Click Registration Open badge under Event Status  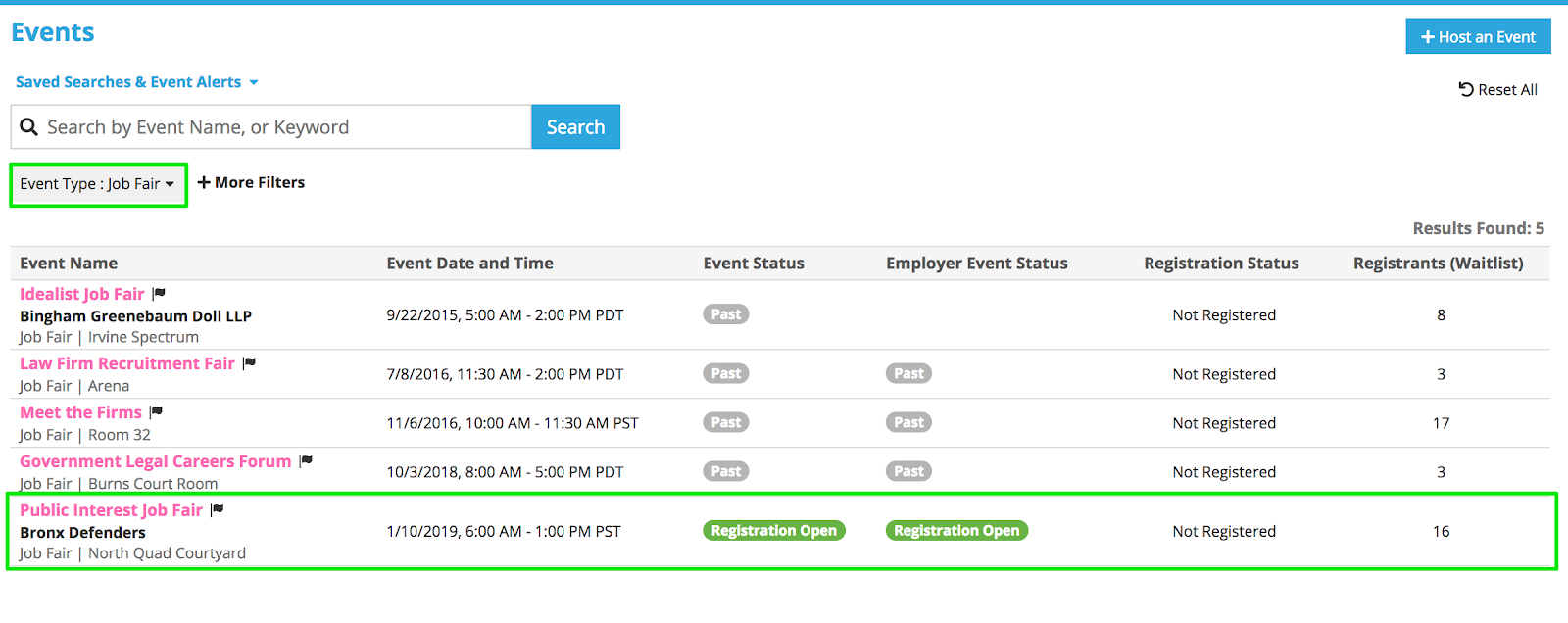click(x=773, y=531)
